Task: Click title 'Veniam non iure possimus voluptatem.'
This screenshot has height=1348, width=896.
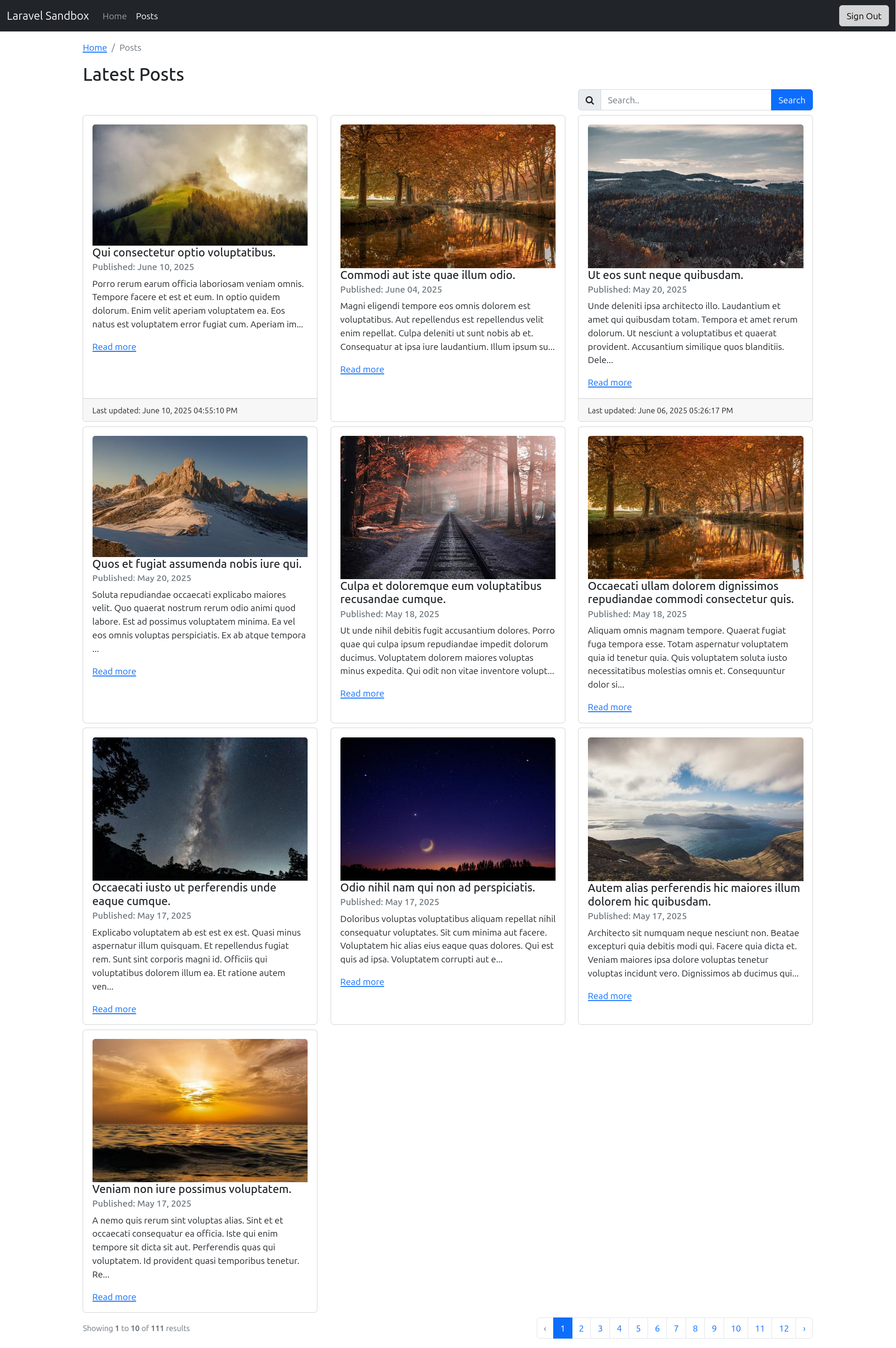Action: coord(192,1189)
